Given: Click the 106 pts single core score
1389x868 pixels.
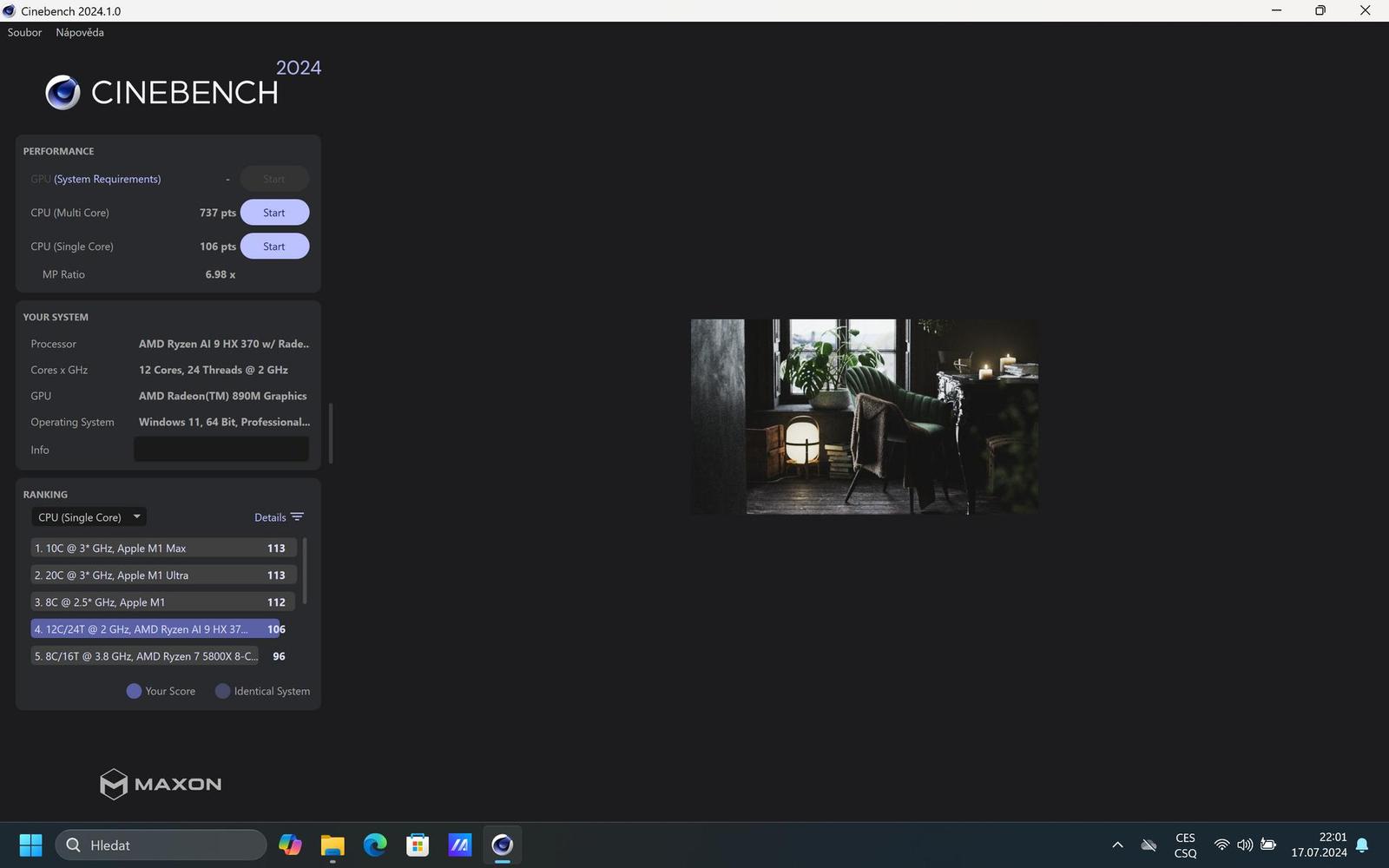Looking at the screenshot, I should click(x=218, y=247).
